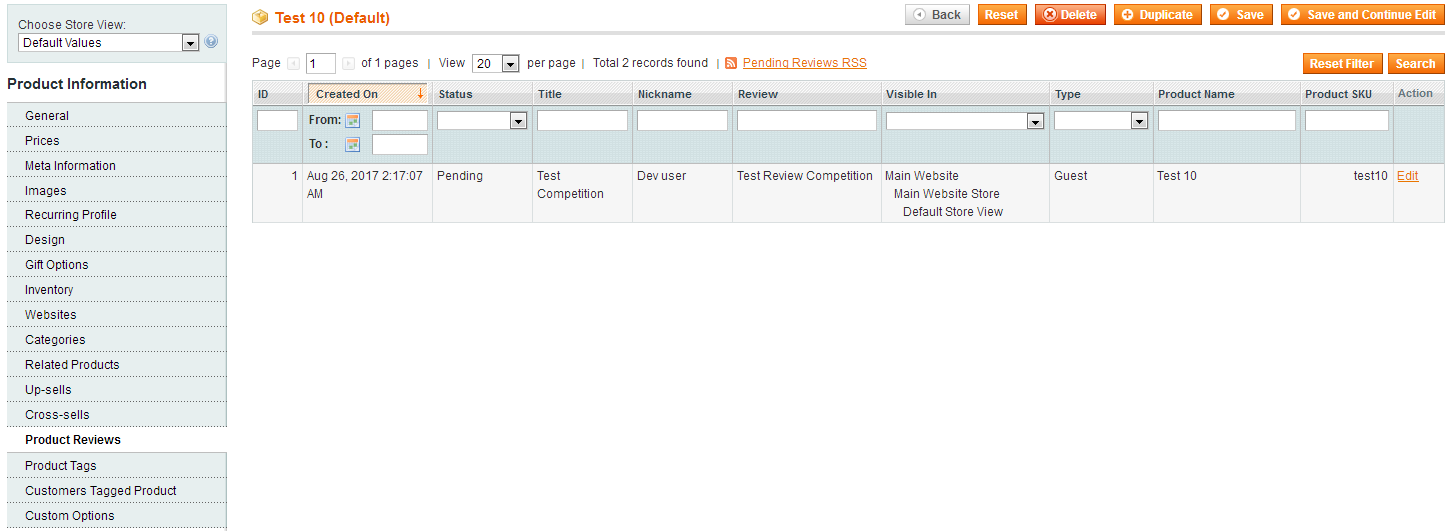Go to previous page arrow

(294, 63)
